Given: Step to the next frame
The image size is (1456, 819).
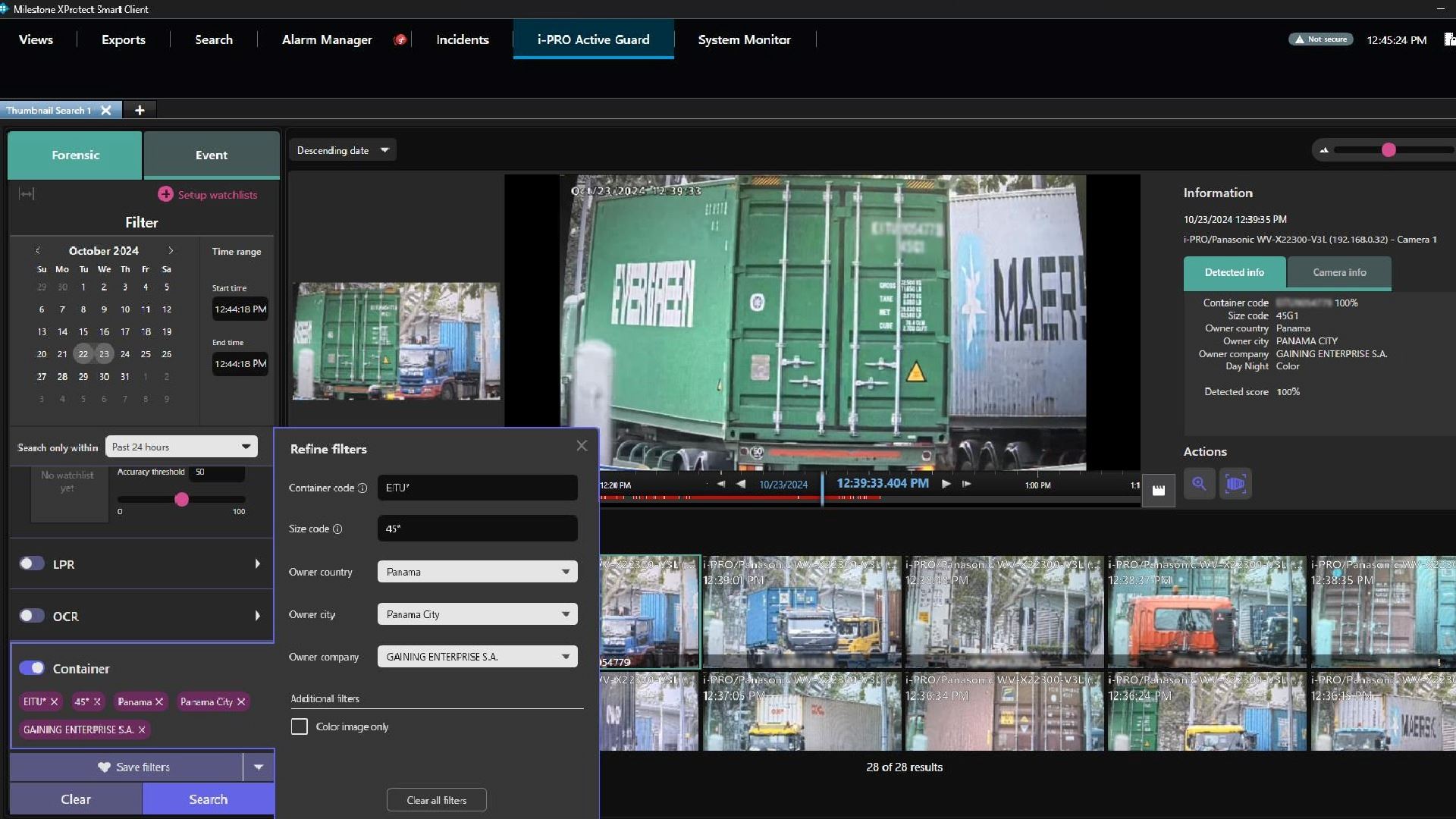Looking at the screenshot, I should pyautogui.click(x=967, y=484).
